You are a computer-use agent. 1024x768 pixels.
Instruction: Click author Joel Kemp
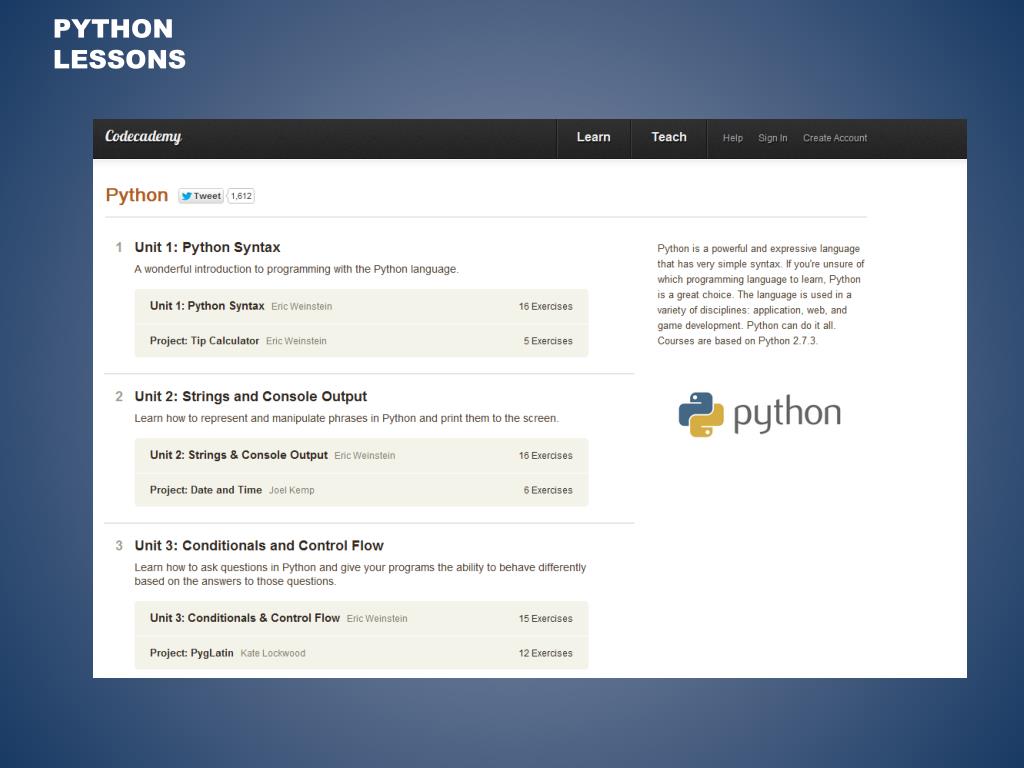coord(292,490)
